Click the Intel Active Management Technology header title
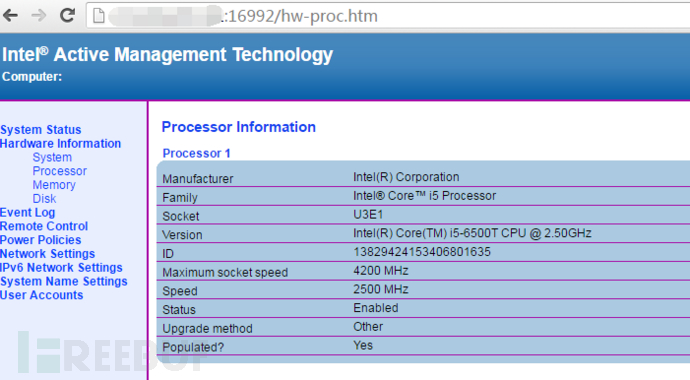Viewport: 690px width, 380px height. [167, 55]
